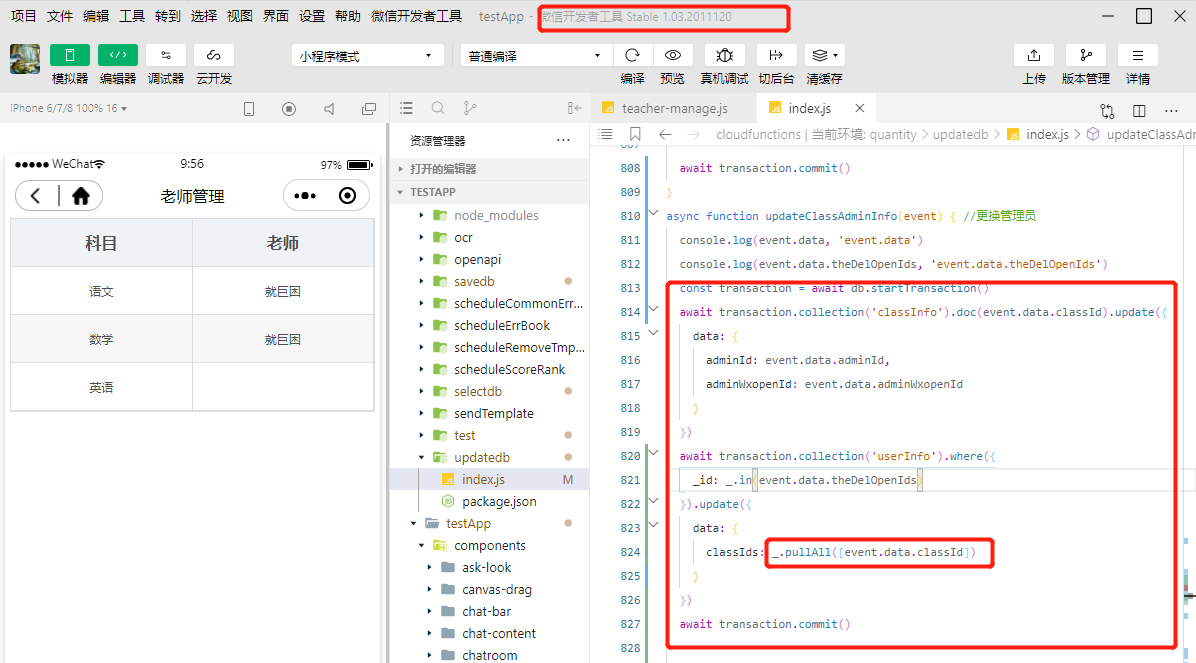Collapse the sidebar panel icon
Screen dimensions: 1196x663
click(574, 108)
